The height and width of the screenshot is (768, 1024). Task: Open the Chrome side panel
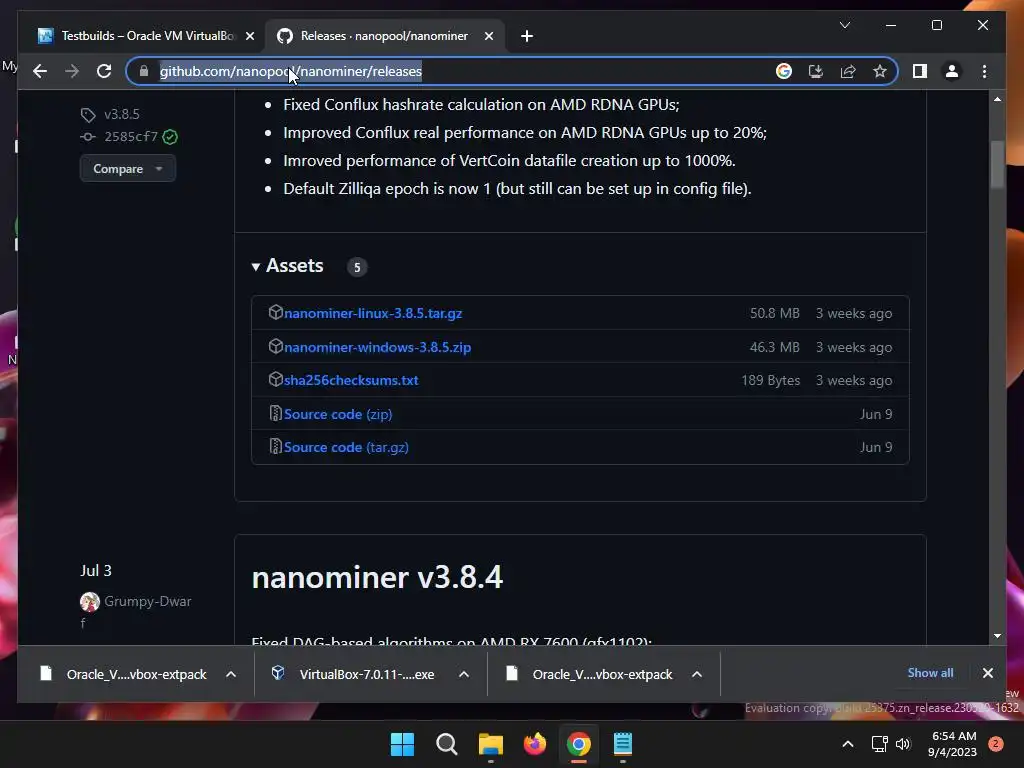coord(920,71)
